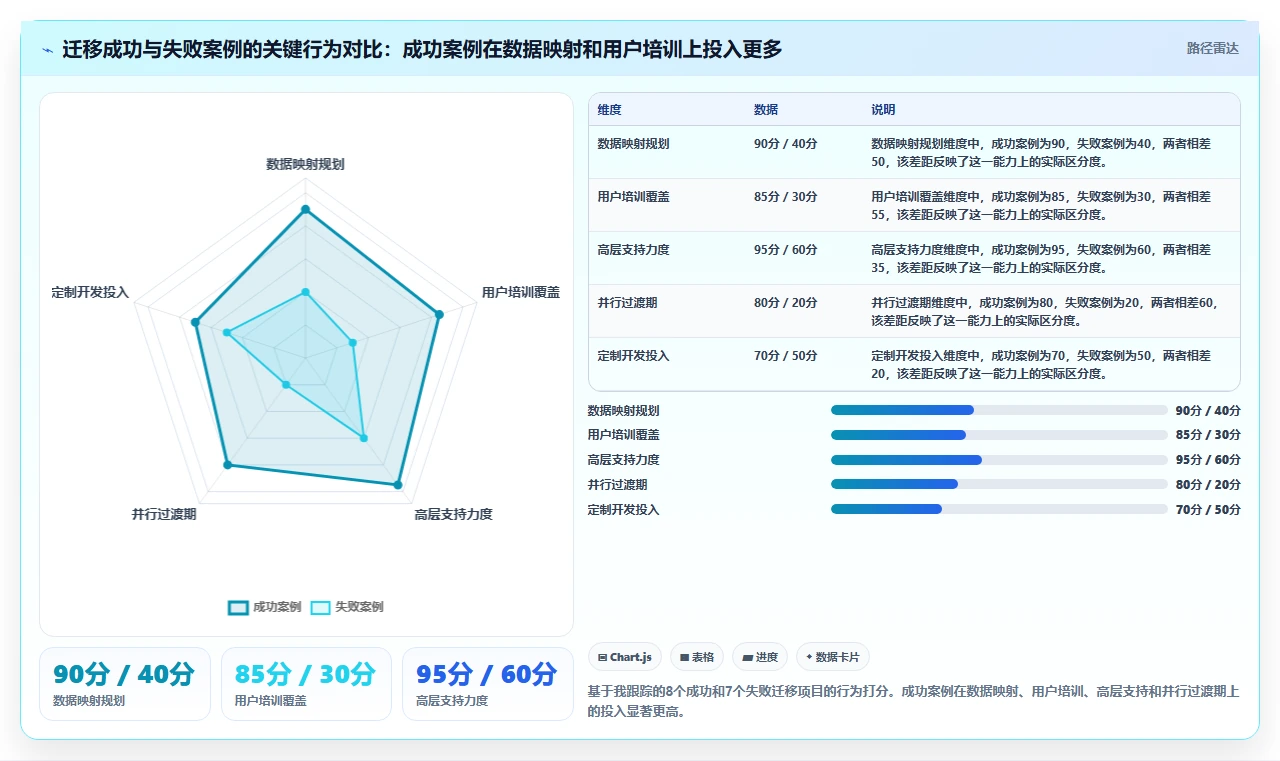Select 用户培训覆盖 table row name
The width and height of the screenshot is (1280, 761).
(x=633, y=197)
